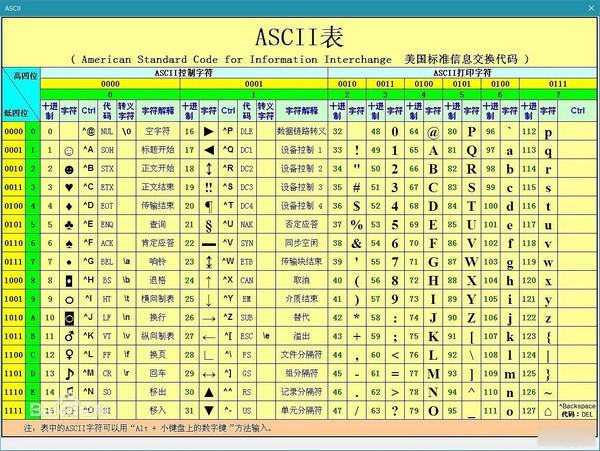Select the right arrow symbol for SUB
Image resolution: width=600 pixels, height=451 pixels.
(x=209, y=317)
